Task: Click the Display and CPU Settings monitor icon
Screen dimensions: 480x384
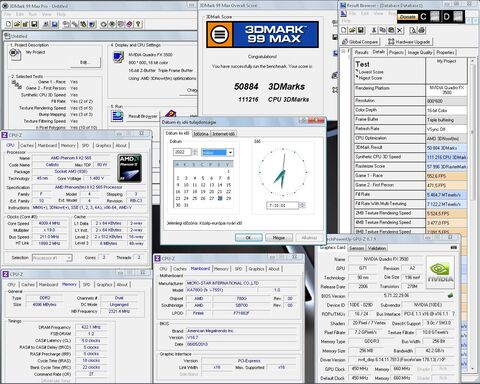Action: pyautogui.click(x=118, y=57)
